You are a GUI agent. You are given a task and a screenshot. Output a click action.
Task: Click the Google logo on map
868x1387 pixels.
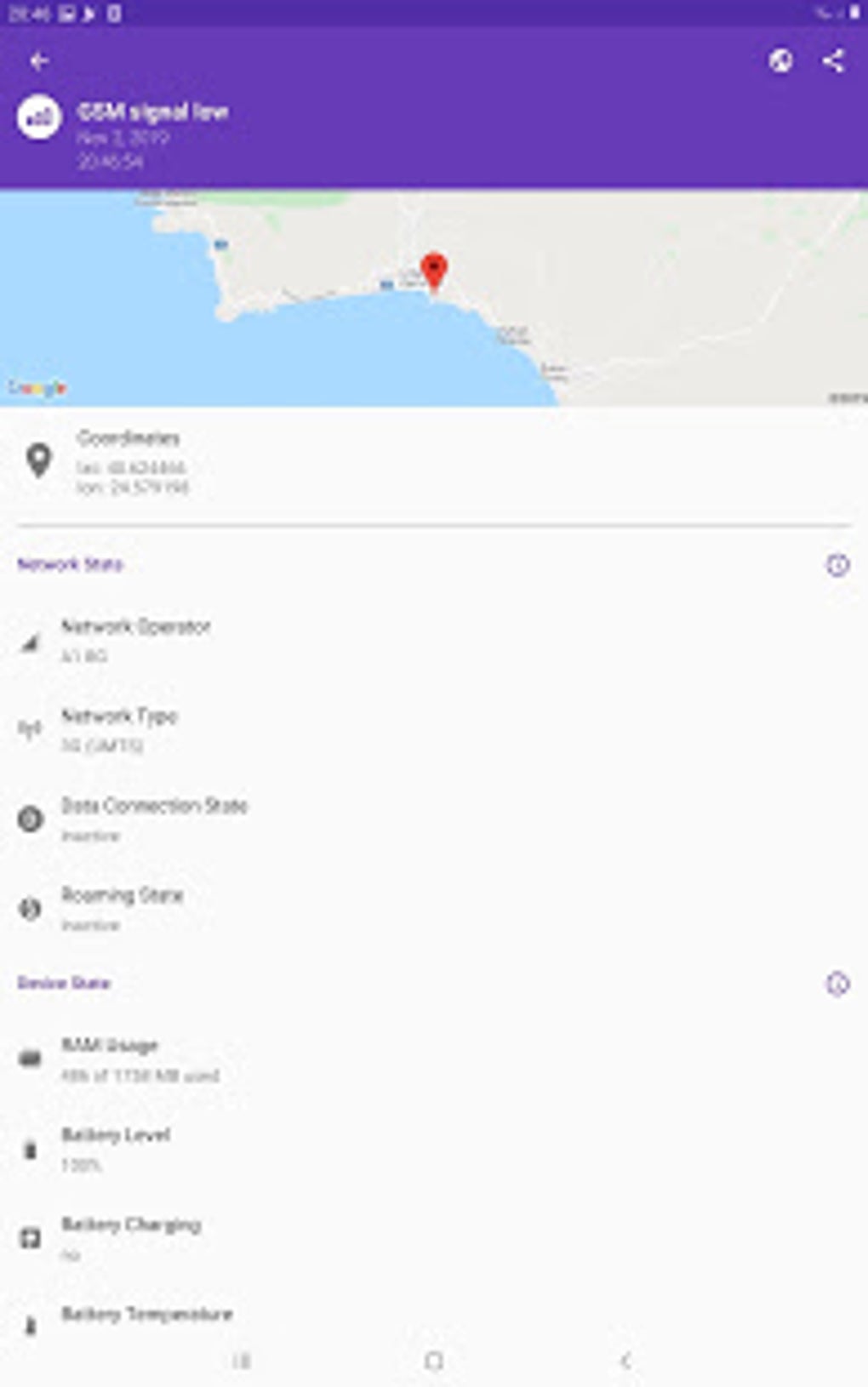pos(37,388)
